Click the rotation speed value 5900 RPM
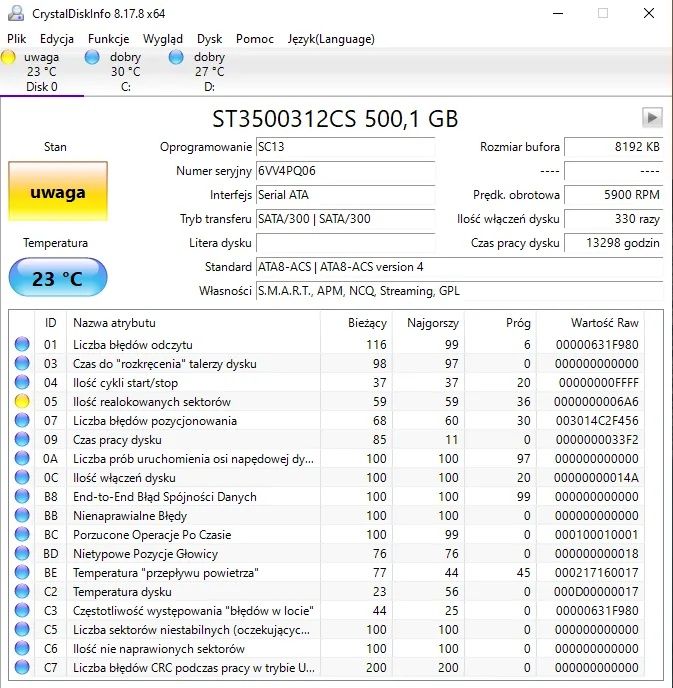 coord(613,195)
